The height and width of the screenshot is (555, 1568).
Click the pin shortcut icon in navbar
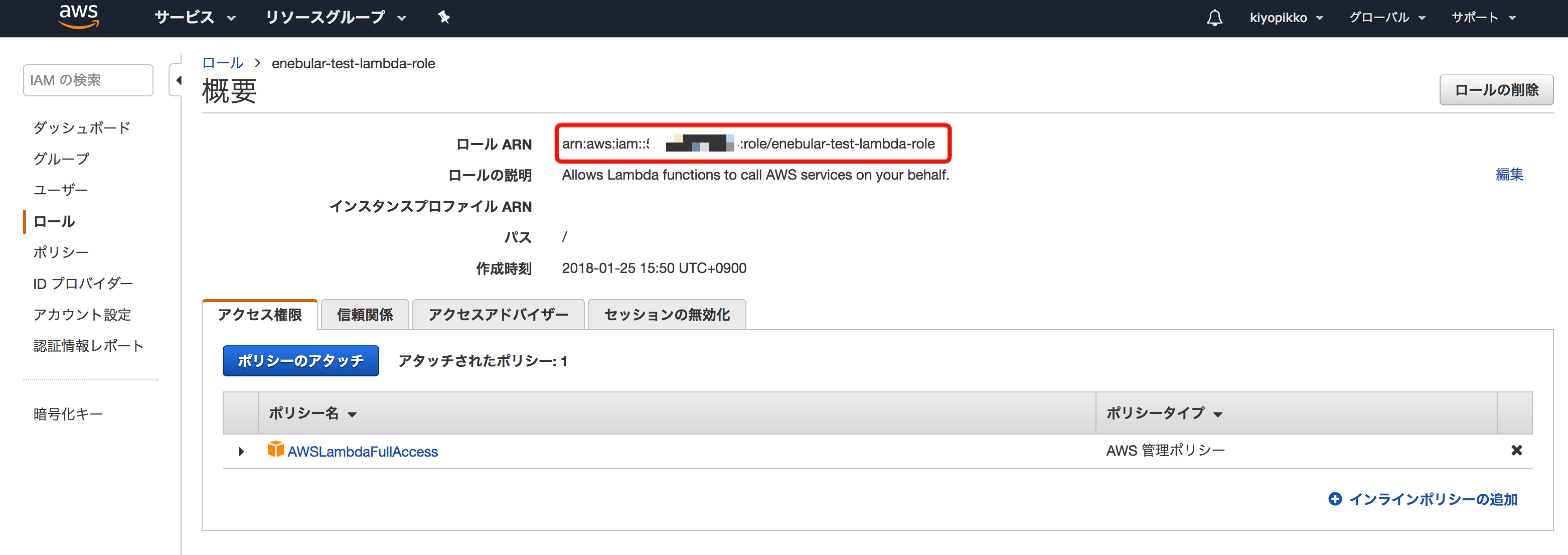(444, 17)
